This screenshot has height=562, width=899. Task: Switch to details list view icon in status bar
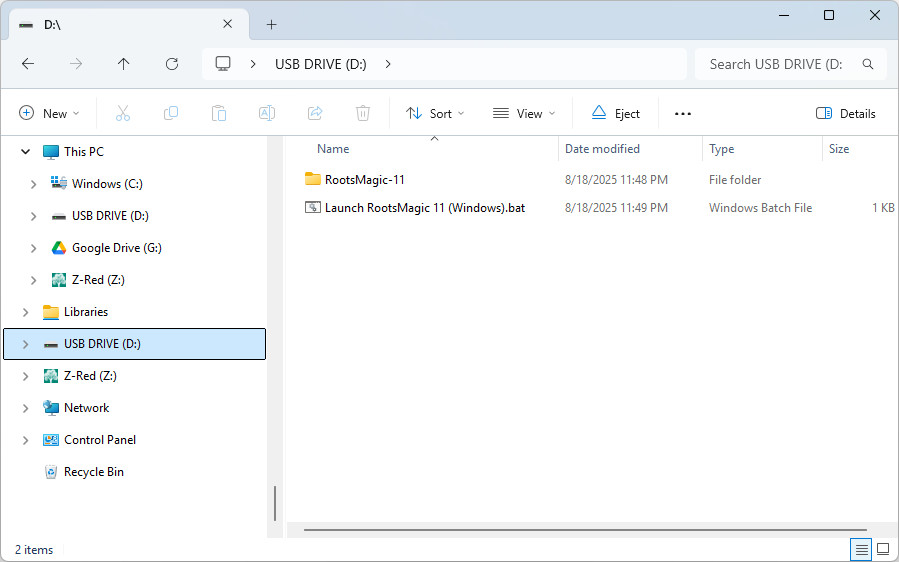click(862, 550)
